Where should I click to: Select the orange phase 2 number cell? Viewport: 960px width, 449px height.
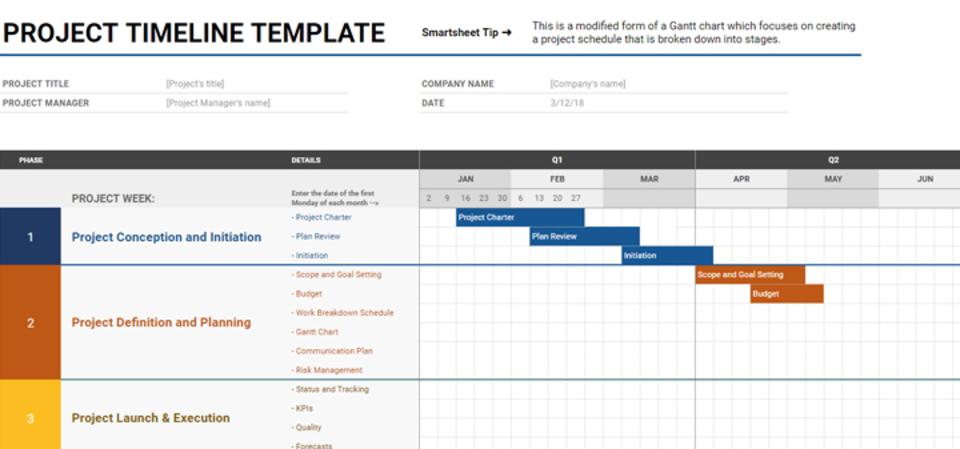[x=30, y=322]
